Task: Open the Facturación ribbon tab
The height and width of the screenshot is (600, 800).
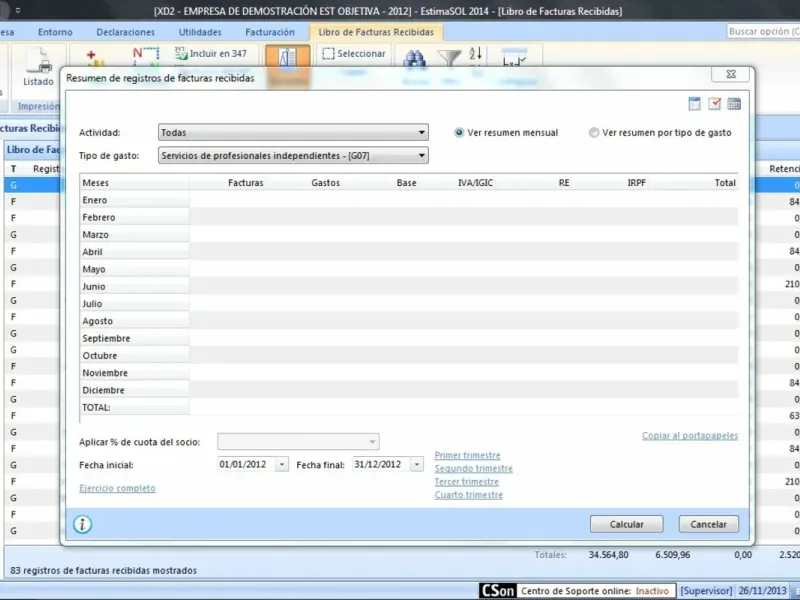Action: 270,32
